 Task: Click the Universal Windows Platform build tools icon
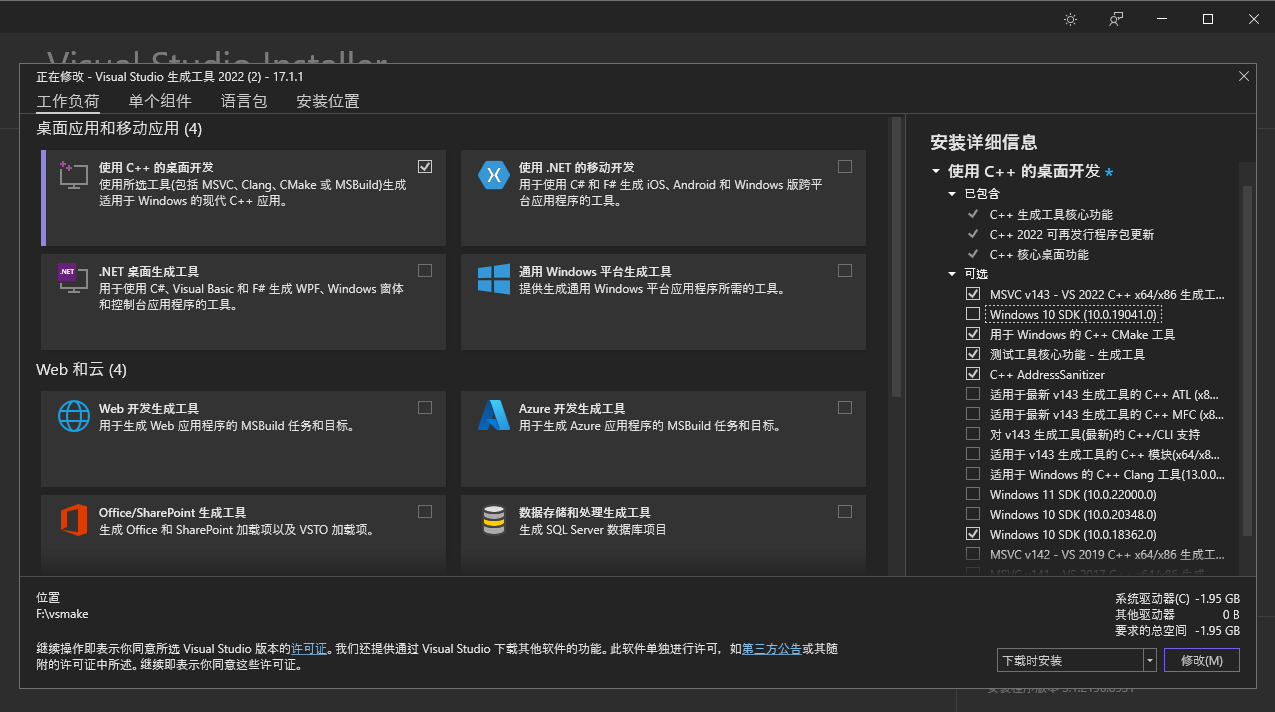[494, 279]
